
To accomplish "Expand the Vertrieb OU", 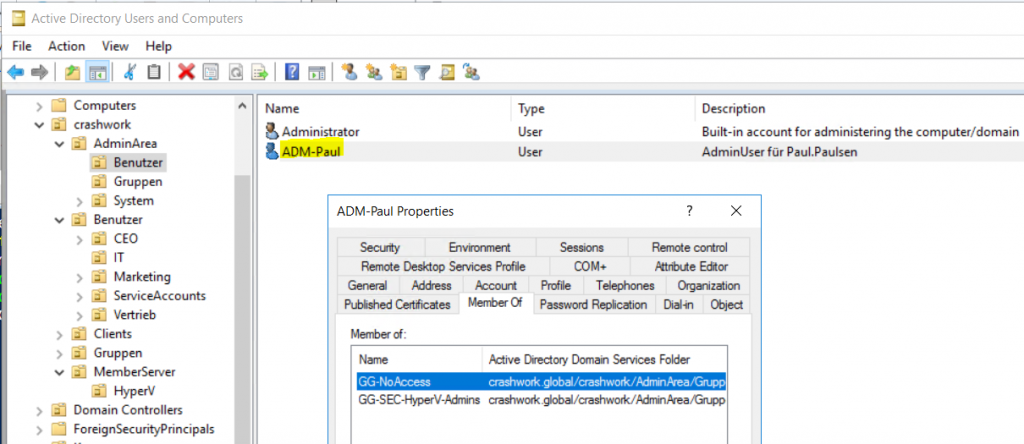I will point(80,315).
